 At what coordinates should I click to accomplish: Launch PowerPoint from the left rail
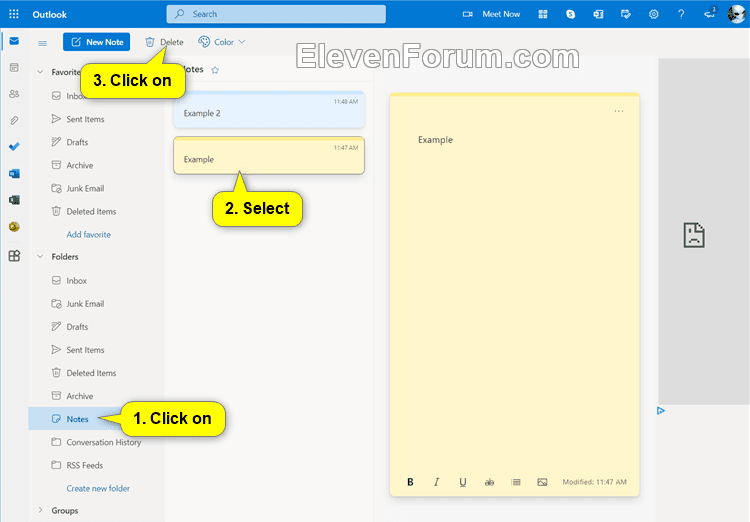point(14,227)
